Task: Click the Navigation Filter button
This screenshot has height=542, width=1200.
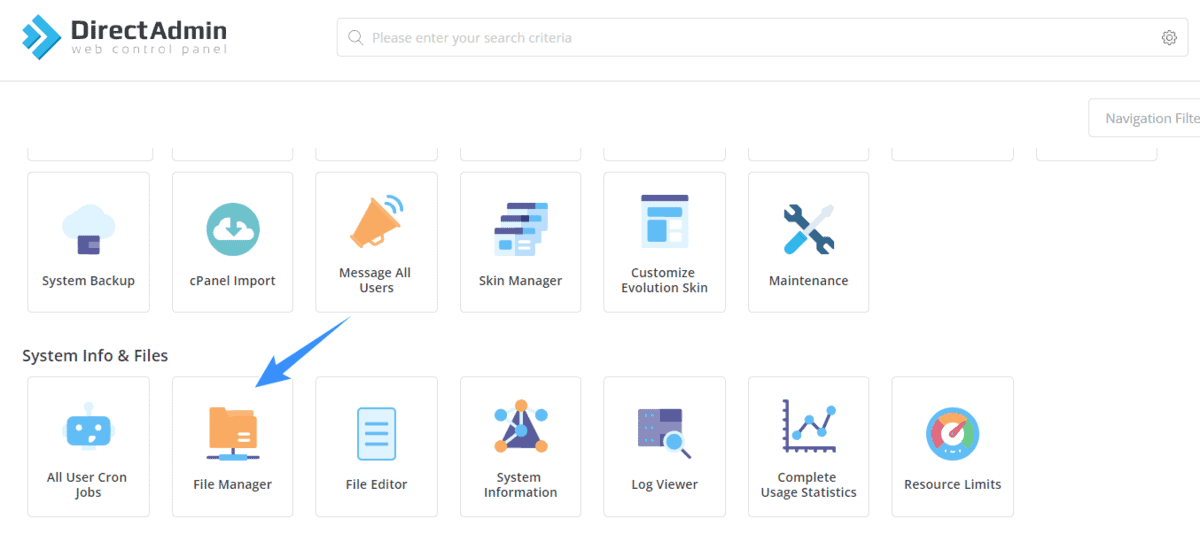Action: click(x=1144, y=118)
